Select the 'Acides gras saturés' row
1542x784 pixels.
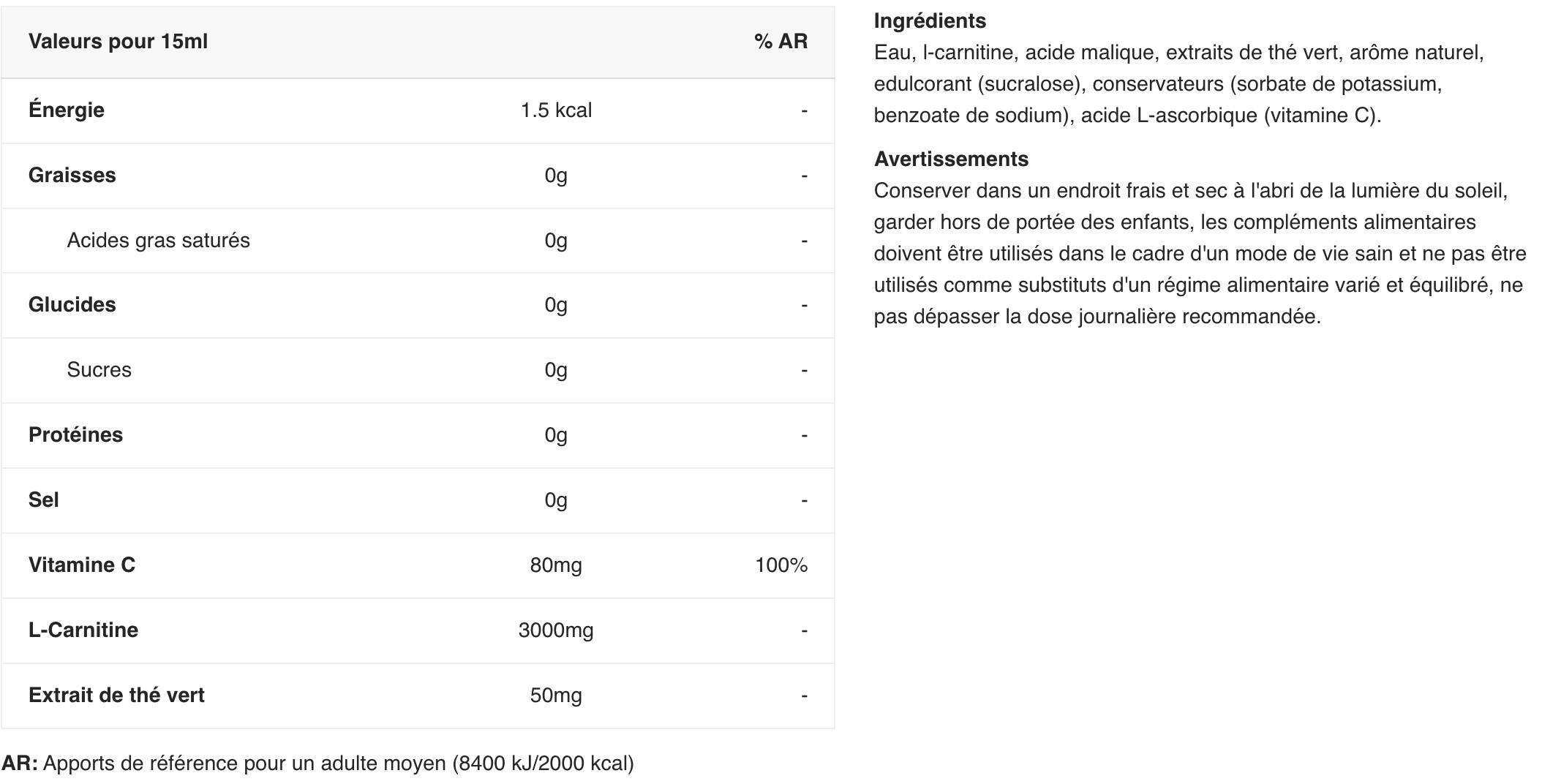coord(418,241)
